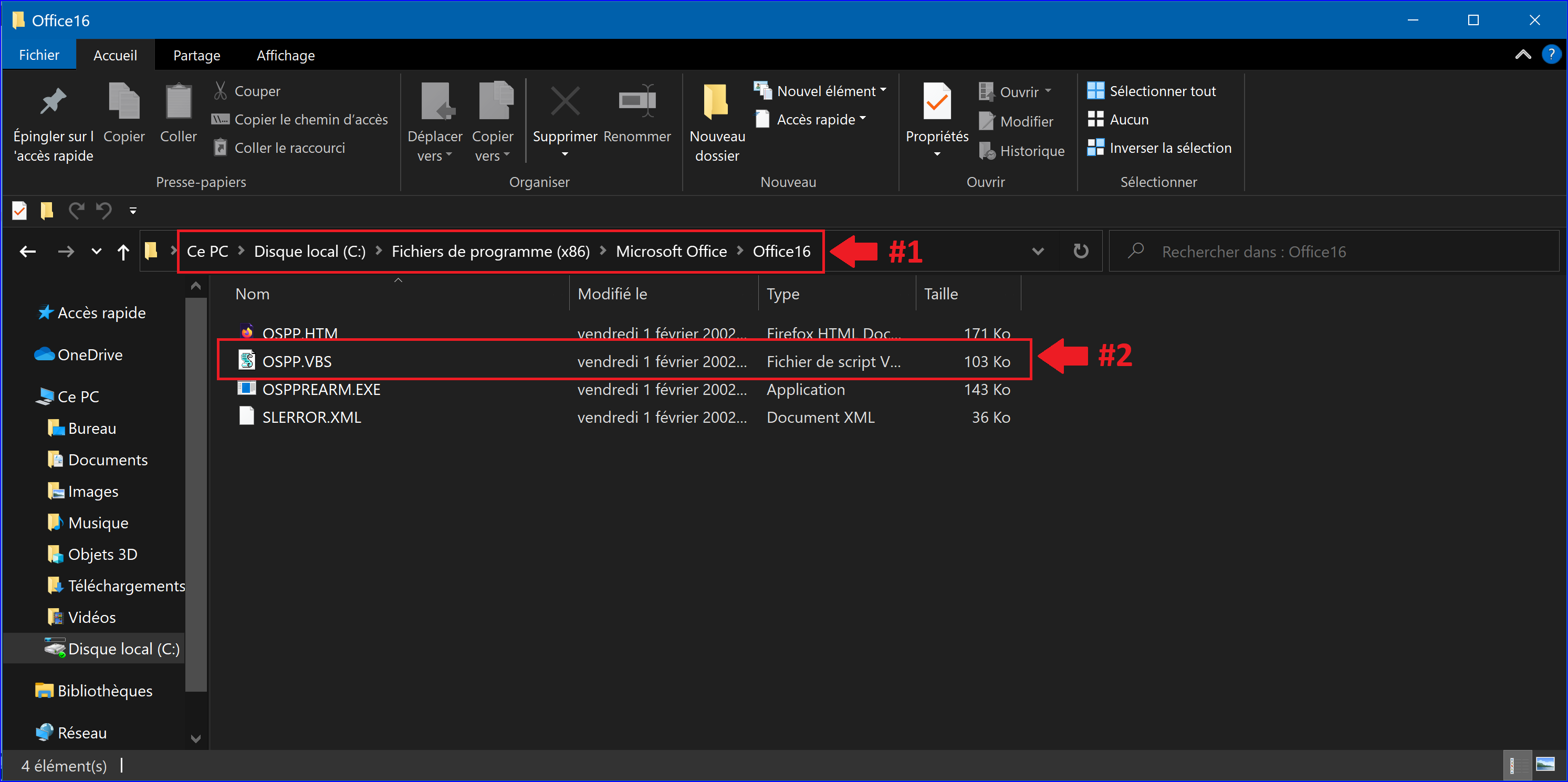
Task: Select the OSPP.VBS file
Action: pos(623,361)
